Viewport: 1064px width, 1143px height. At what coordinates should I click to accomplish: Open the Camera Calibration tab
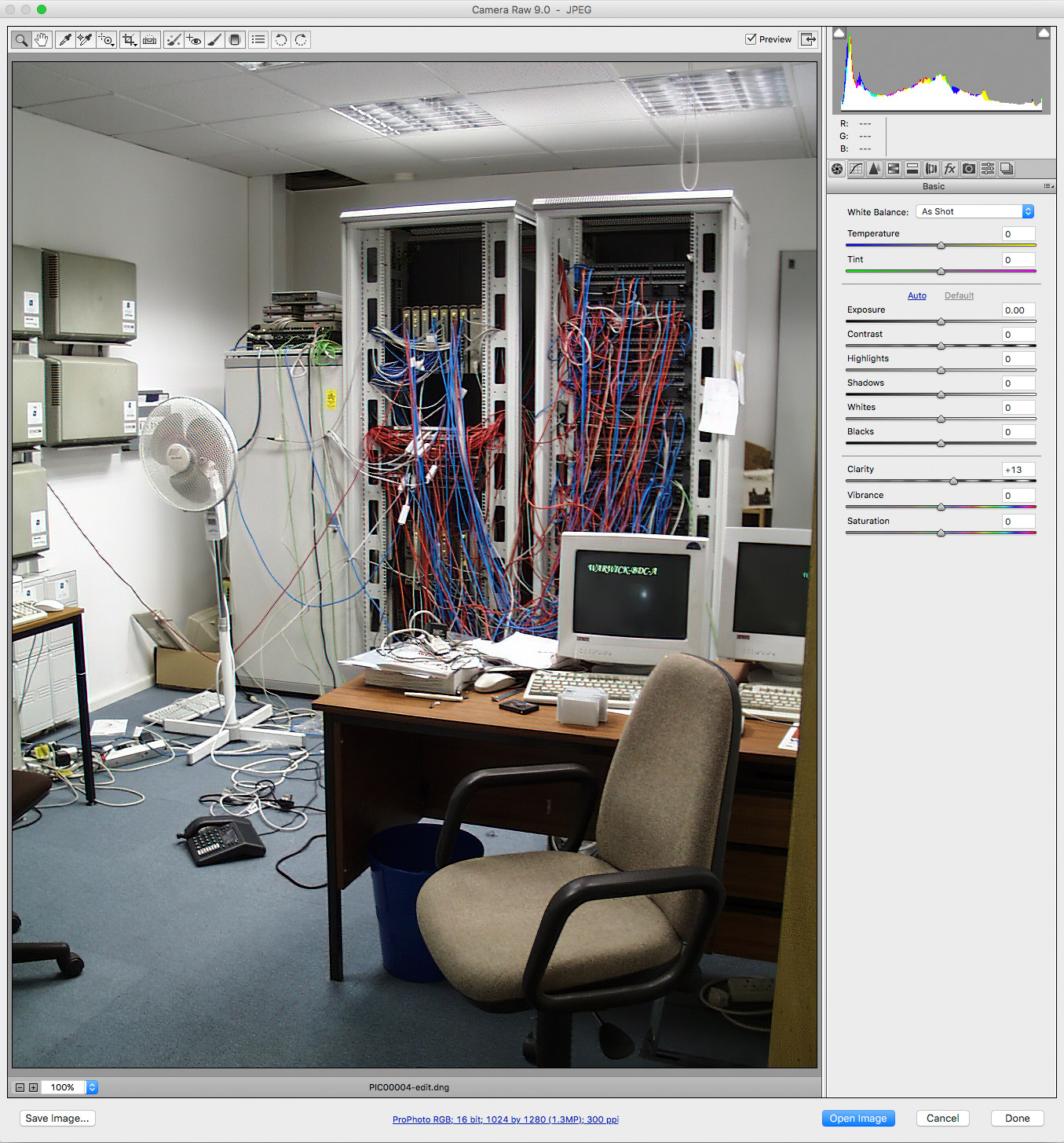point(969,169)
